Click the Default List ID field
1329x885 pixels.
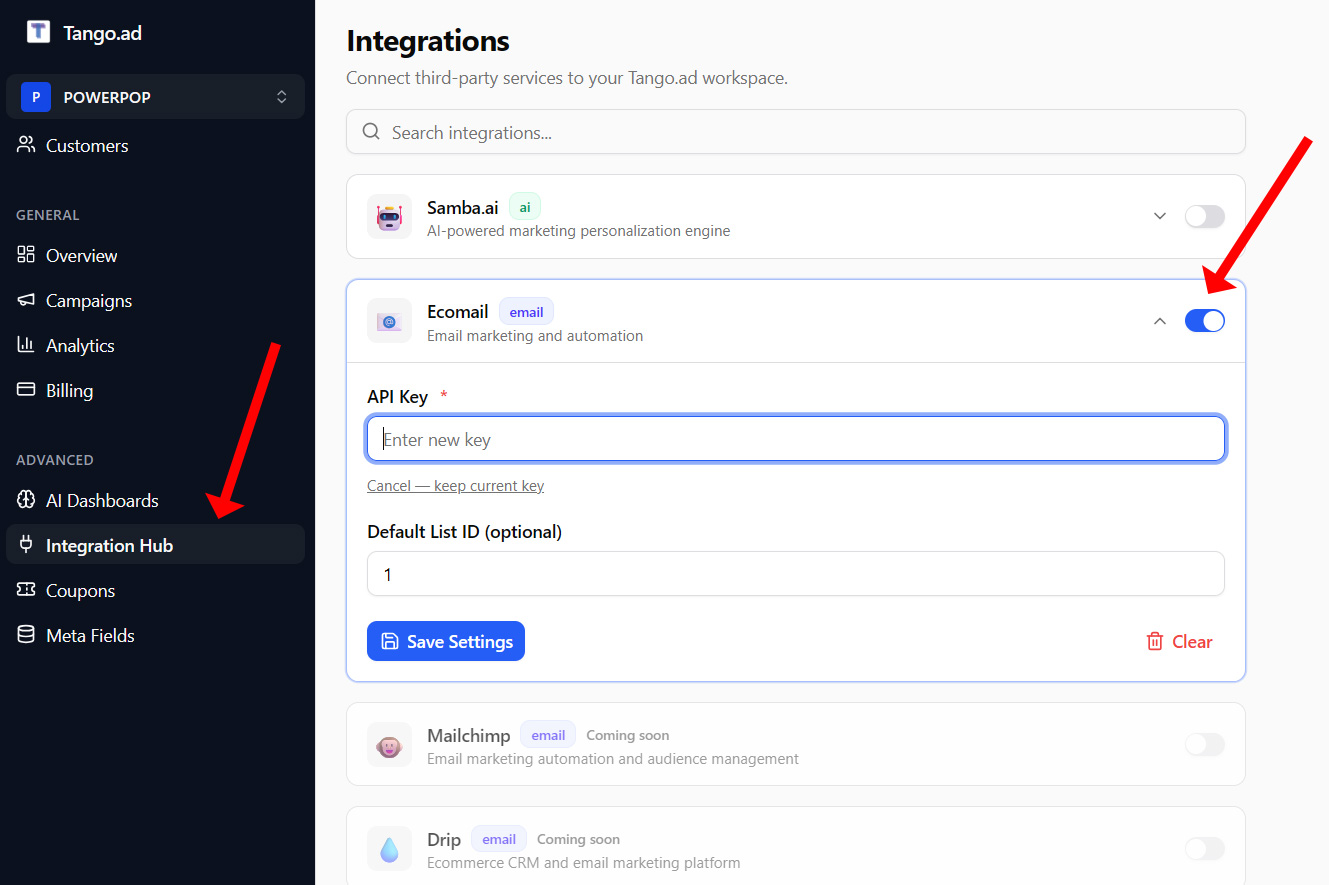(796, 574)
